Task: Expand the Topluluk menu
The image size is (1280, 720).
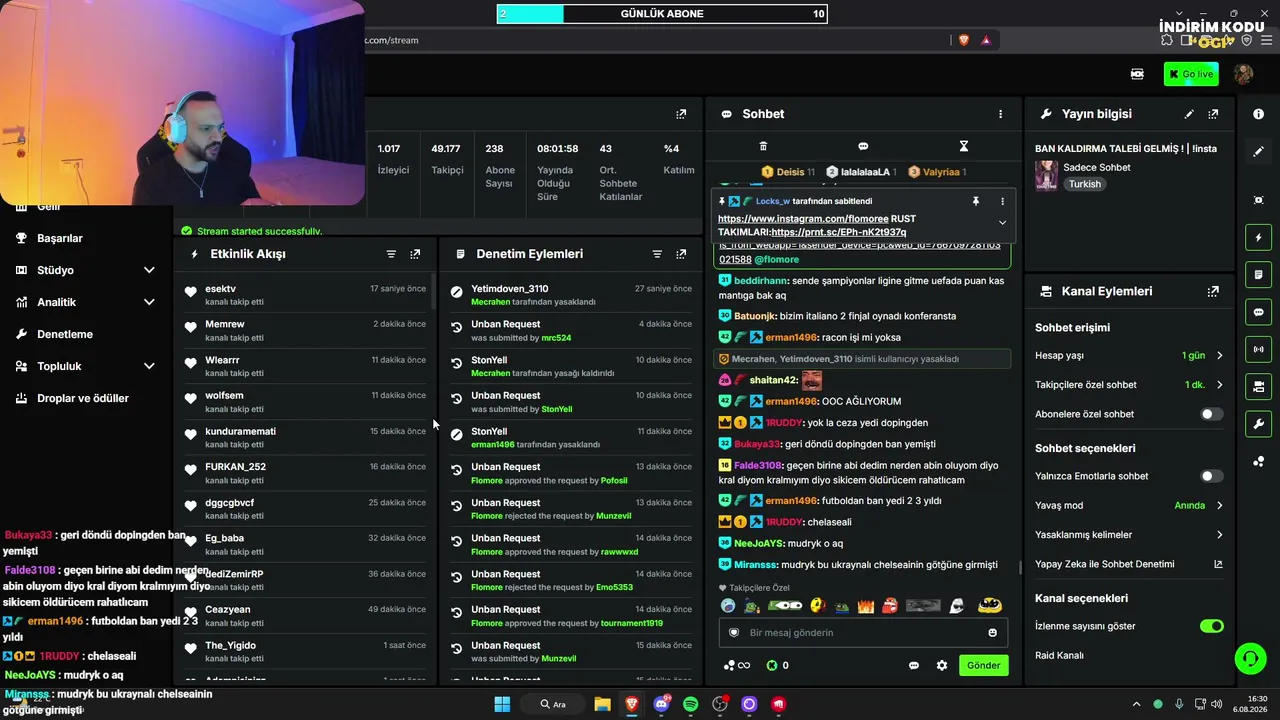Action: point(85,366)
